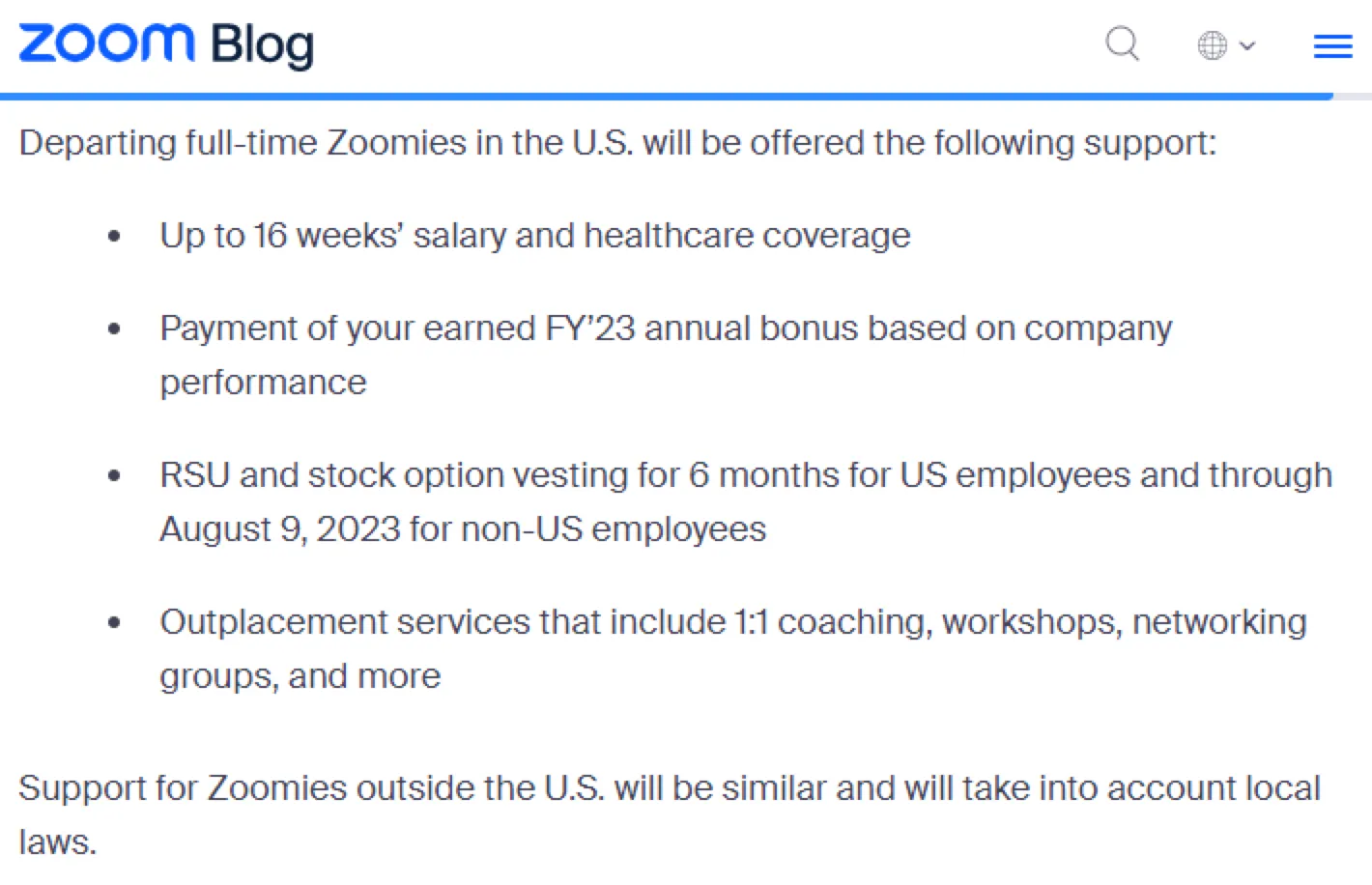Expand the language dropdown chevron
The image size is (1372, 885).
[1247, 45]
